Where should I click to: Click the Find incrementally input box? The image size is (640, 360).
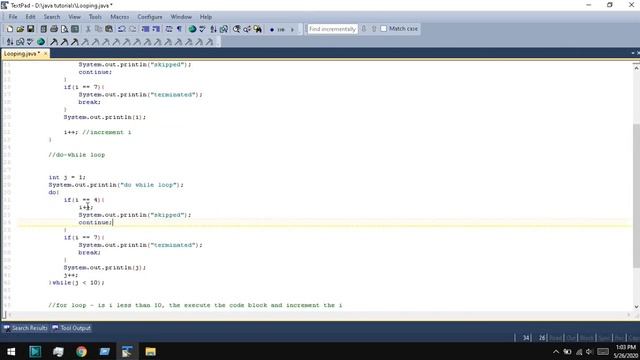[332, 29]
